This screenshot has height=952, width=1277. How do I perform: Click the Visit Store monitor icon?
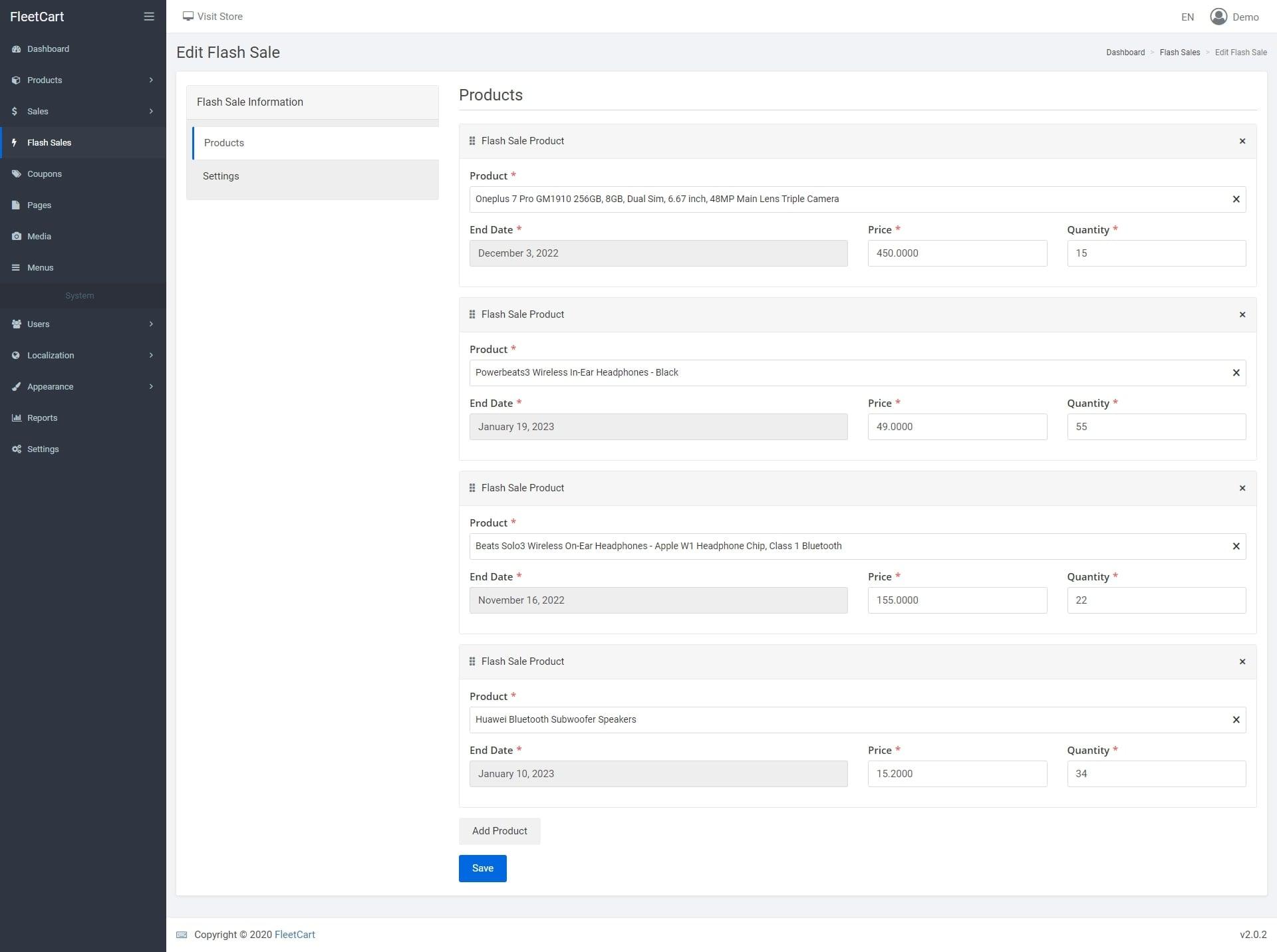click(188, 15)
